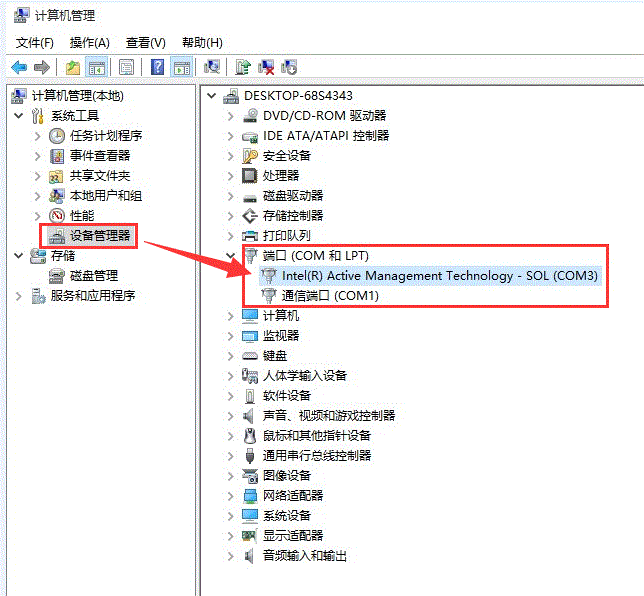Expand the 显示适配器 category

(x=230, y=536)
